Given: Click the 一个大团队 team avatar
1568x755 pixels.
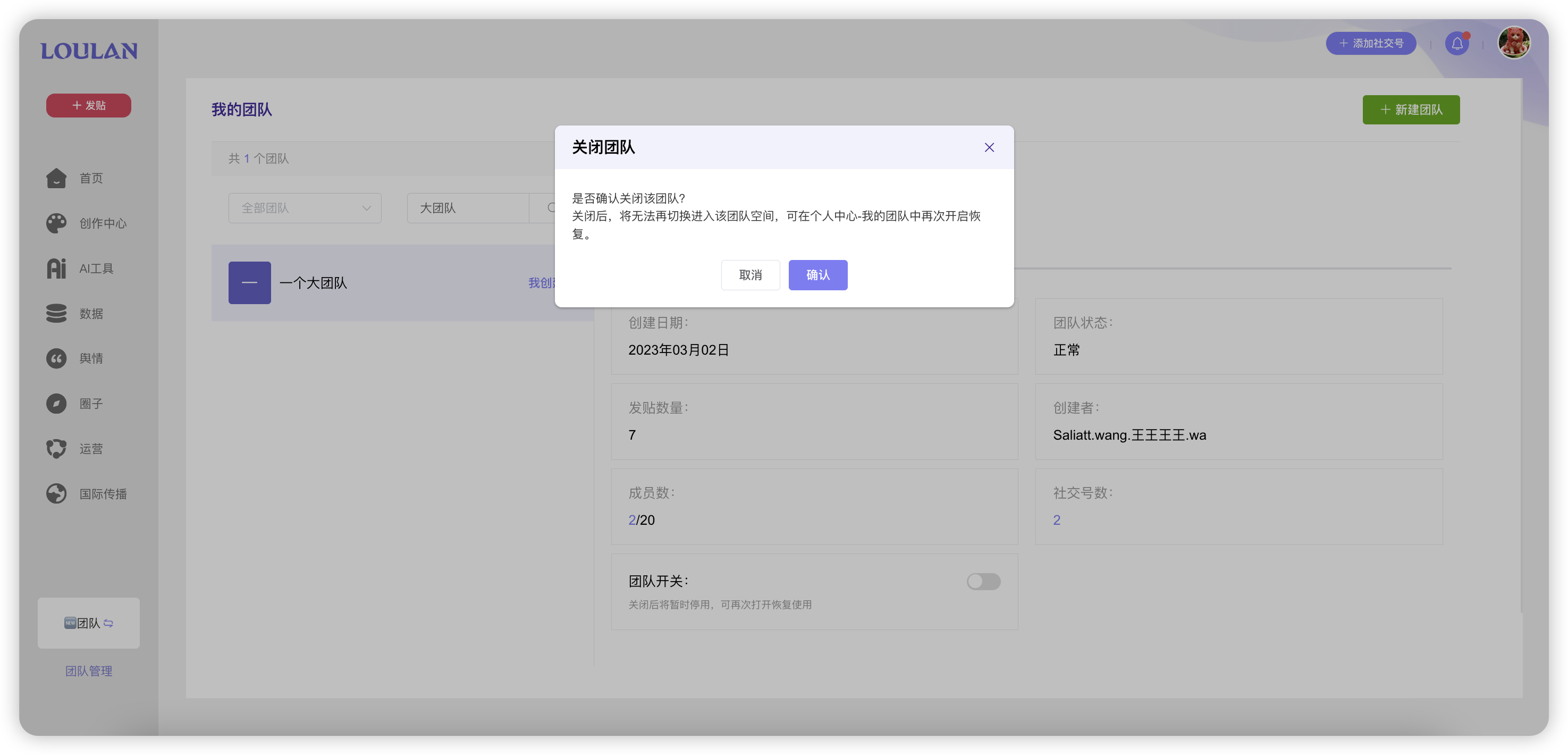Looking at the screenshot, I should pyautogui.click(x=250, y=282).
